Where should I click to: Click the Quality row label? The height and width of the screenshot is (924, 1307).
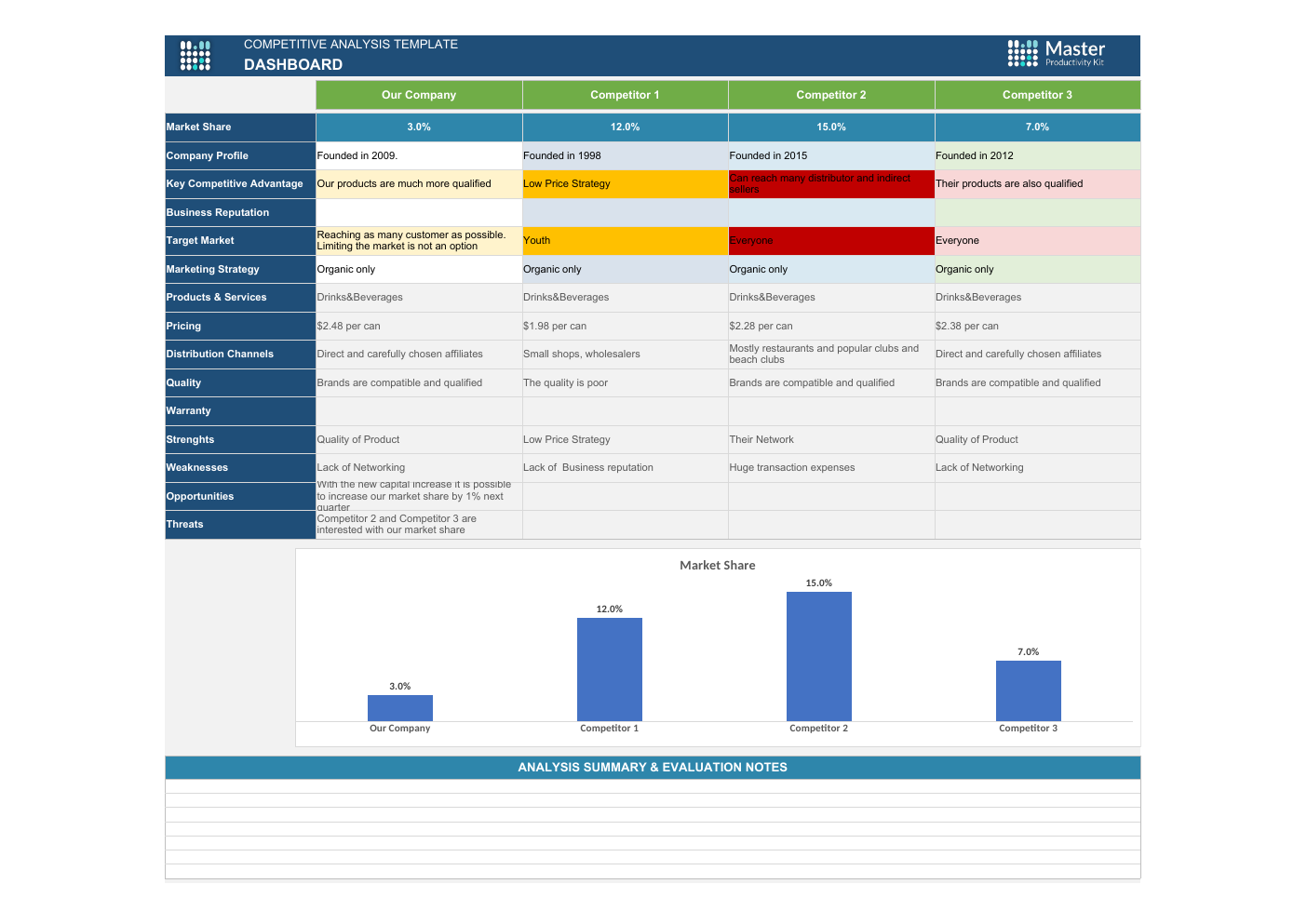(240, 383)
